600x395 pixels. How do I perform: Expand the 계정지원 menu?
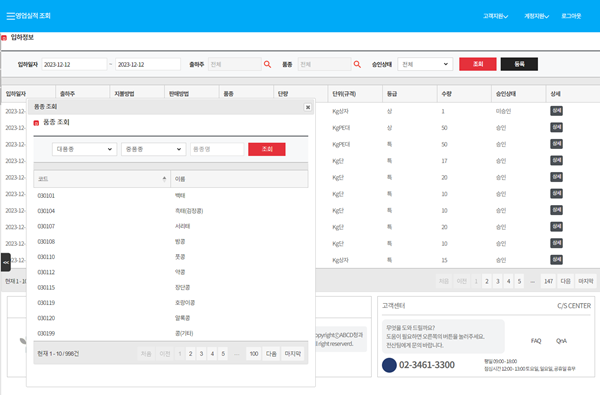pos(536,16)
